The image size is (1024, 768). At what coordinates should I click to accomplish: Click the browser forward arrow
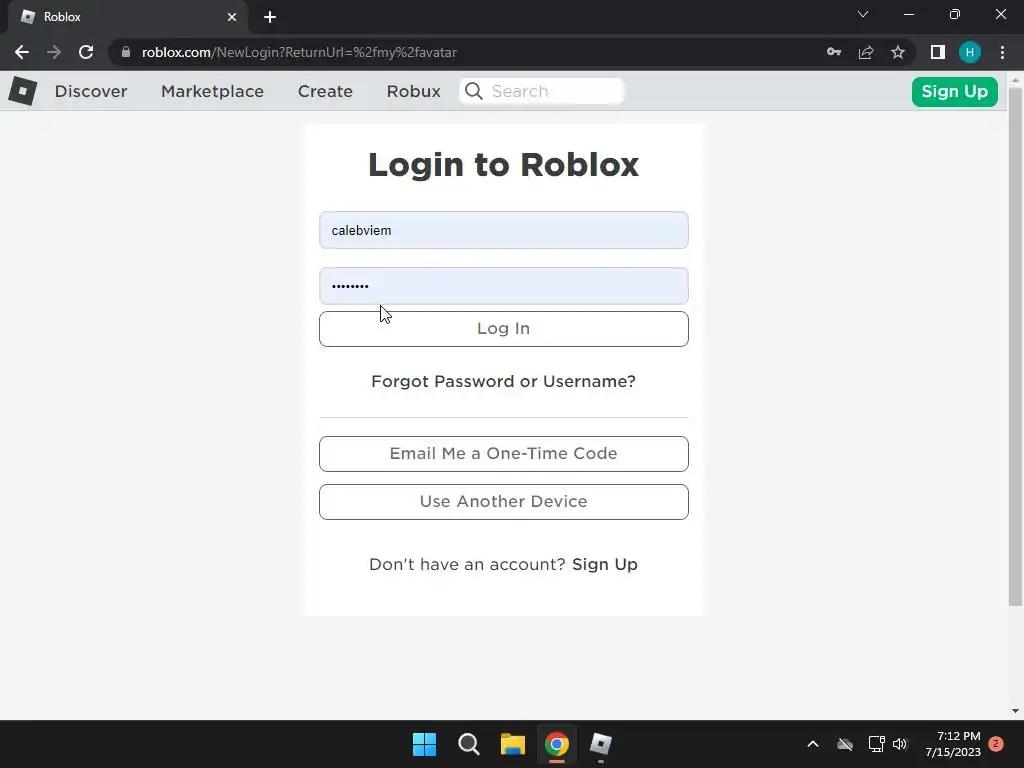tap(54, 52)
